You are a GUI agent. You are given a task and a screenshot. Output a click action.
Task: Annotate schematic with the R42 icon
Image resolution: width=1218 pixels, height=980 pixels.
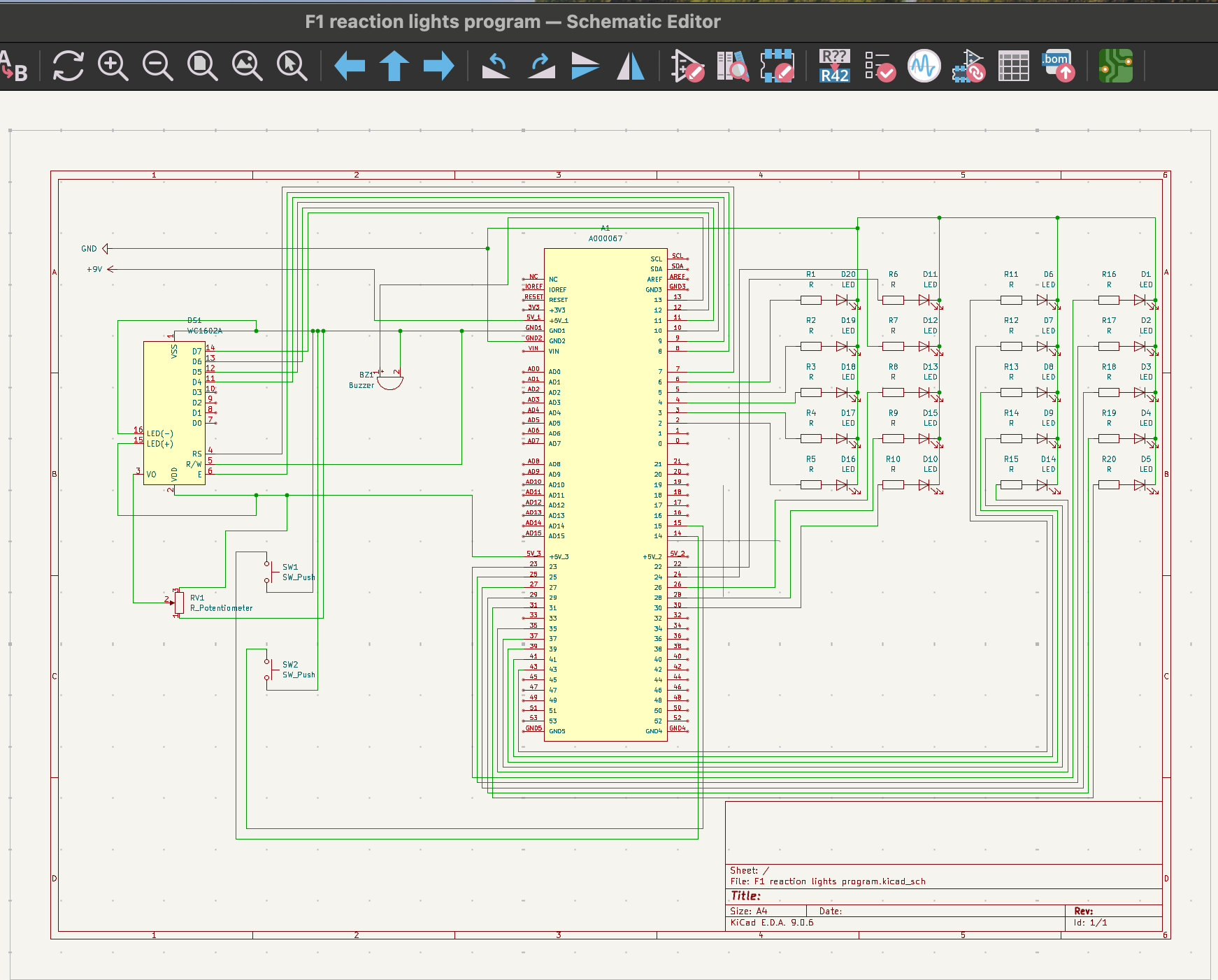coord(834,66)
